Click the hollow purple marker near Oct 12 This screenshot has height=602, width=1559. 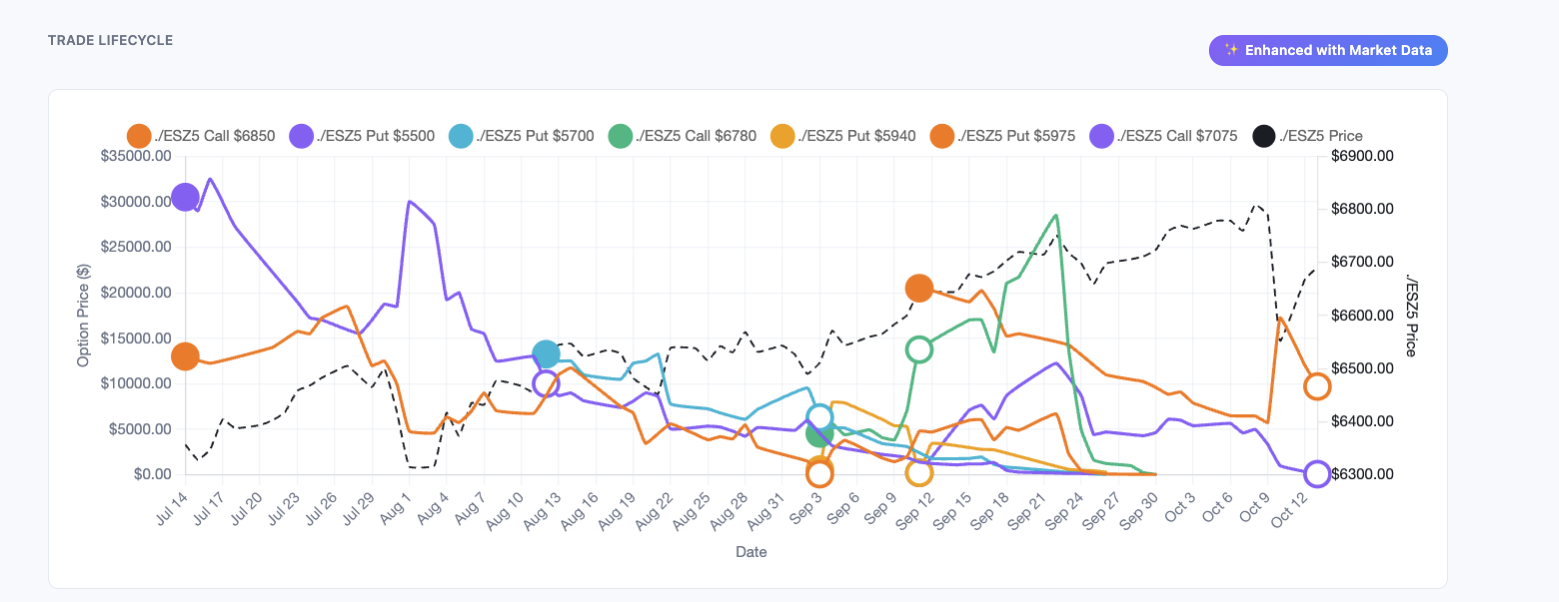pyautogui.click(x=1317, y=474)
